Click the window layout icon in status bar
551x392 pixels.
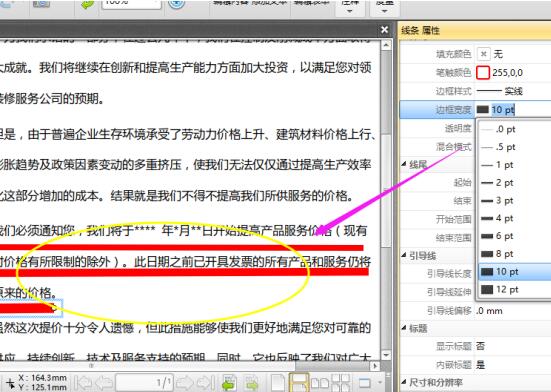pos(364,383)
